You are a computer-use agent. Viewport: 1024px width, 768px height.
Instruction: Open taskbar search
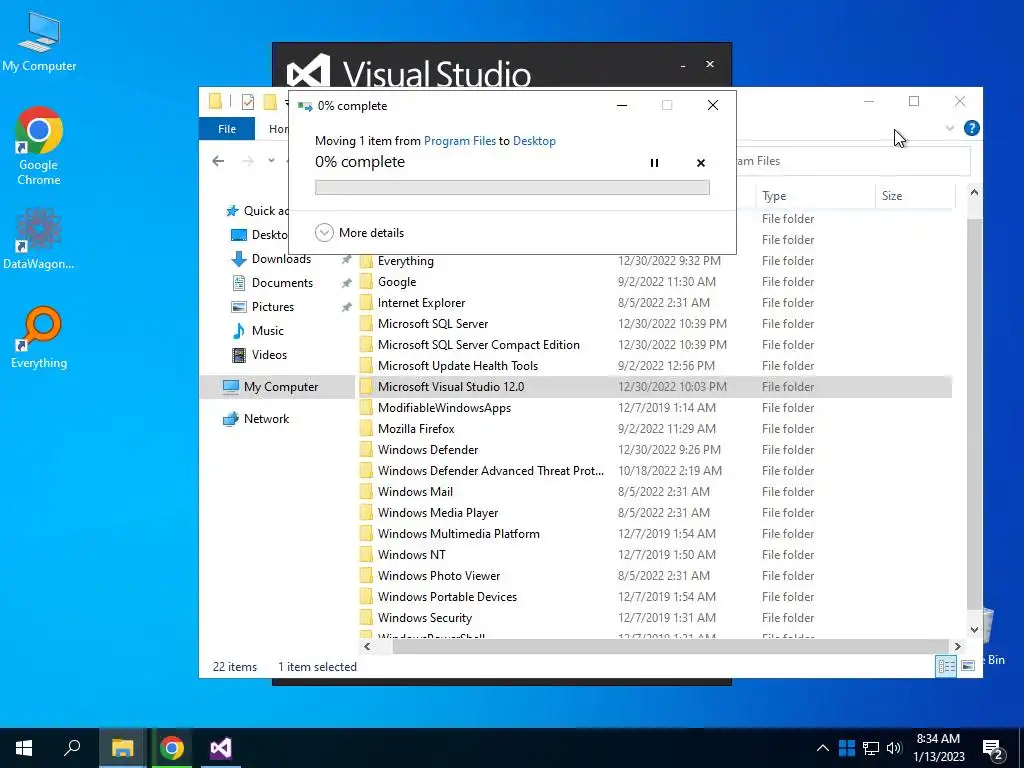click(x=72, y=748)
